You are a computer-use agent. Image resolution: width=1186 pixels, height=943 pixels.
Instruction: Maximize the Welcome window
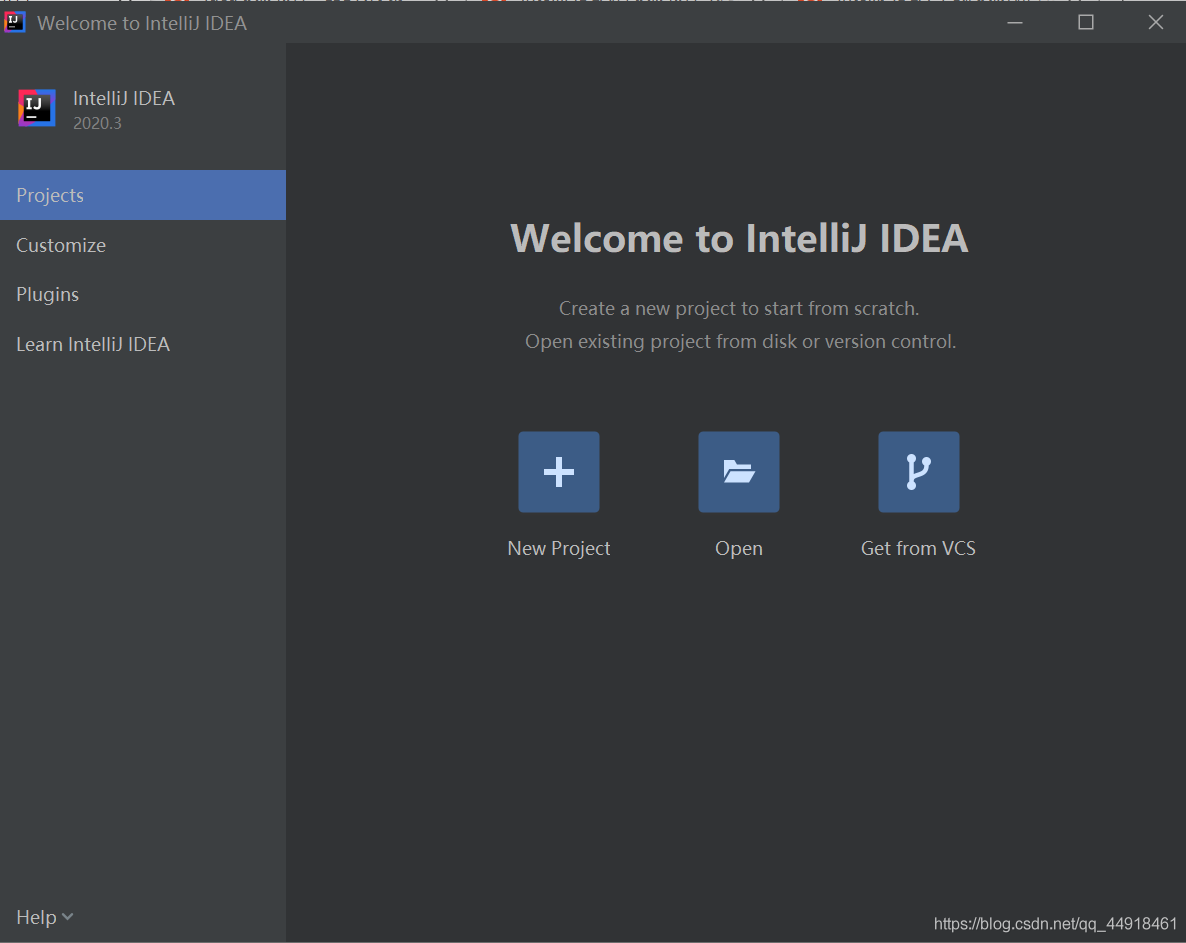[x=1085, y=23]
